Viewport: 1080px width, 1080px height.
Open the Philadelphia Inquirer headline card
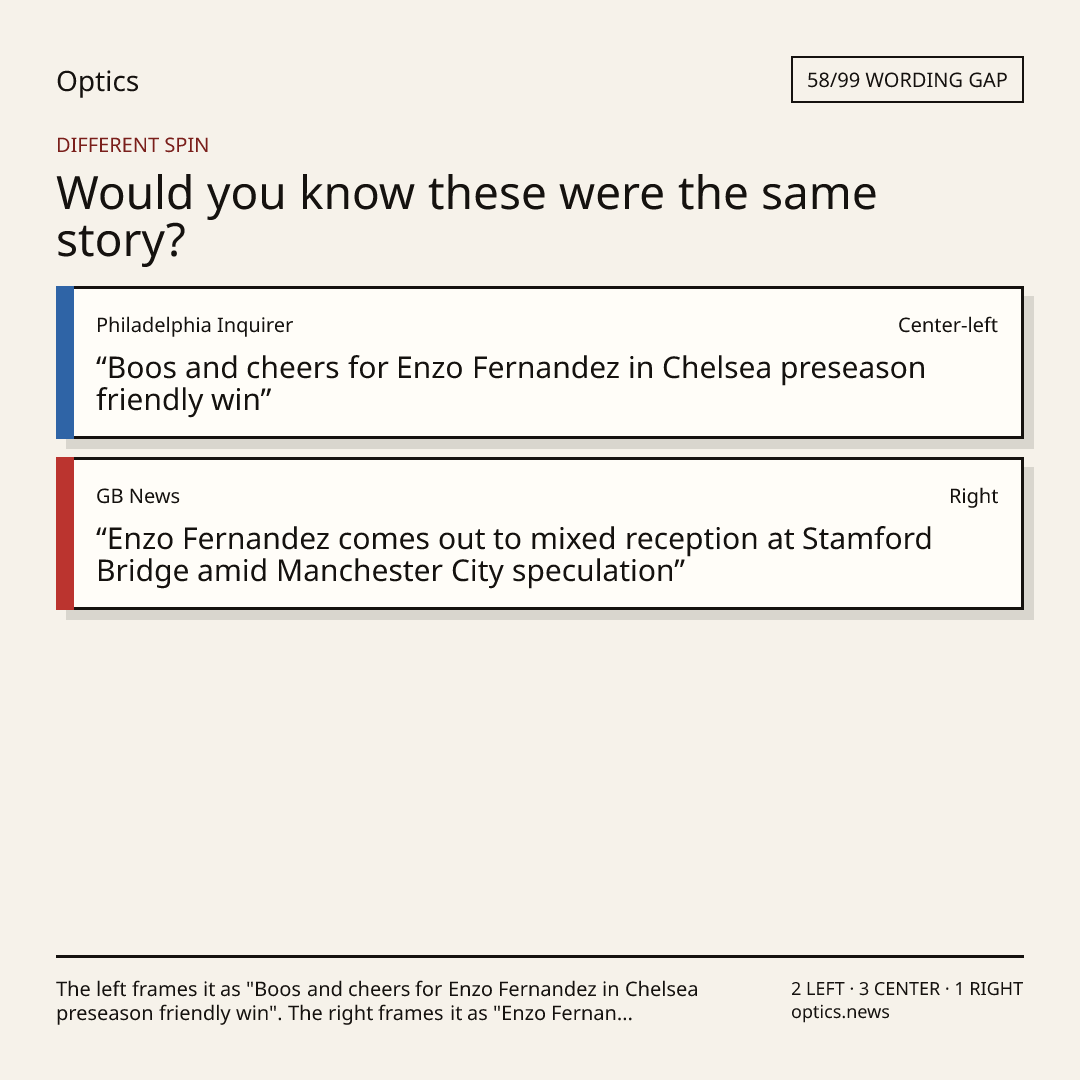(x=540, y=362)
